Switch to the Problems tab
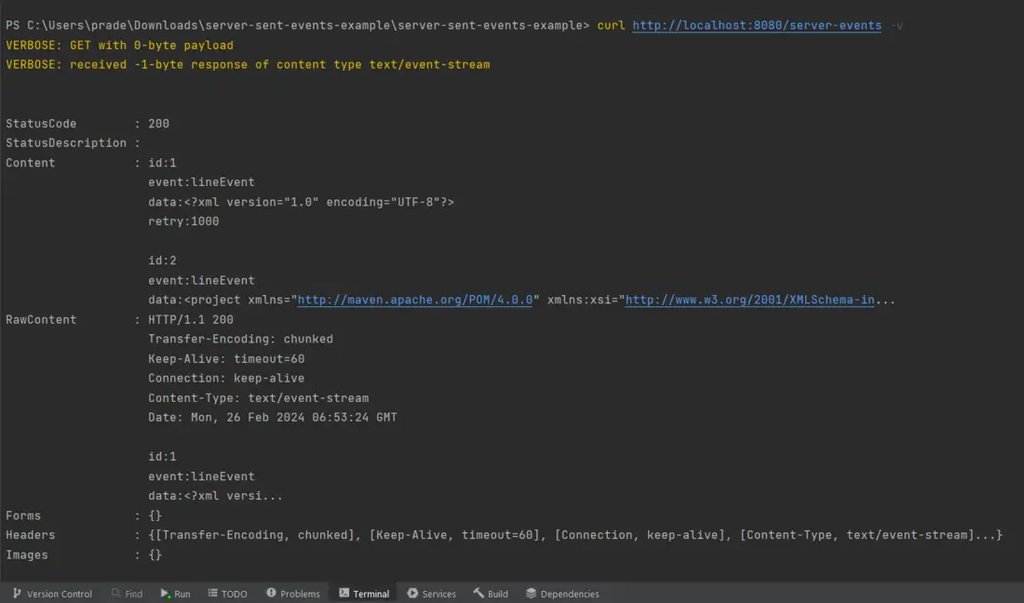Image resolution: width=1024 pixels, height=603 pixels. (x=300, y=594)
